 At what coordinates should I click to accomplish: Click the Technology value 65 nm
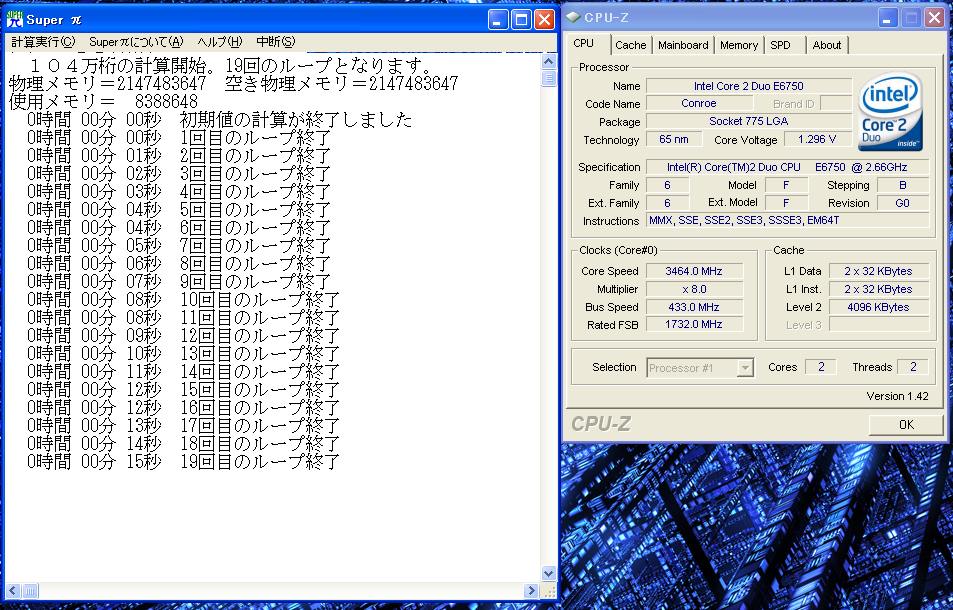coord(674,139)
